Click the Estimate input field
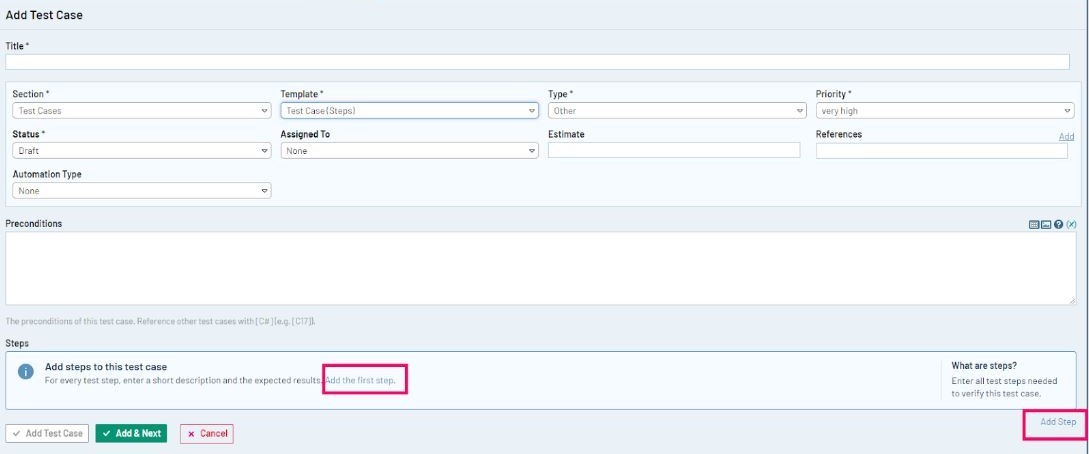1089x454 pixels. click(674, 150)
